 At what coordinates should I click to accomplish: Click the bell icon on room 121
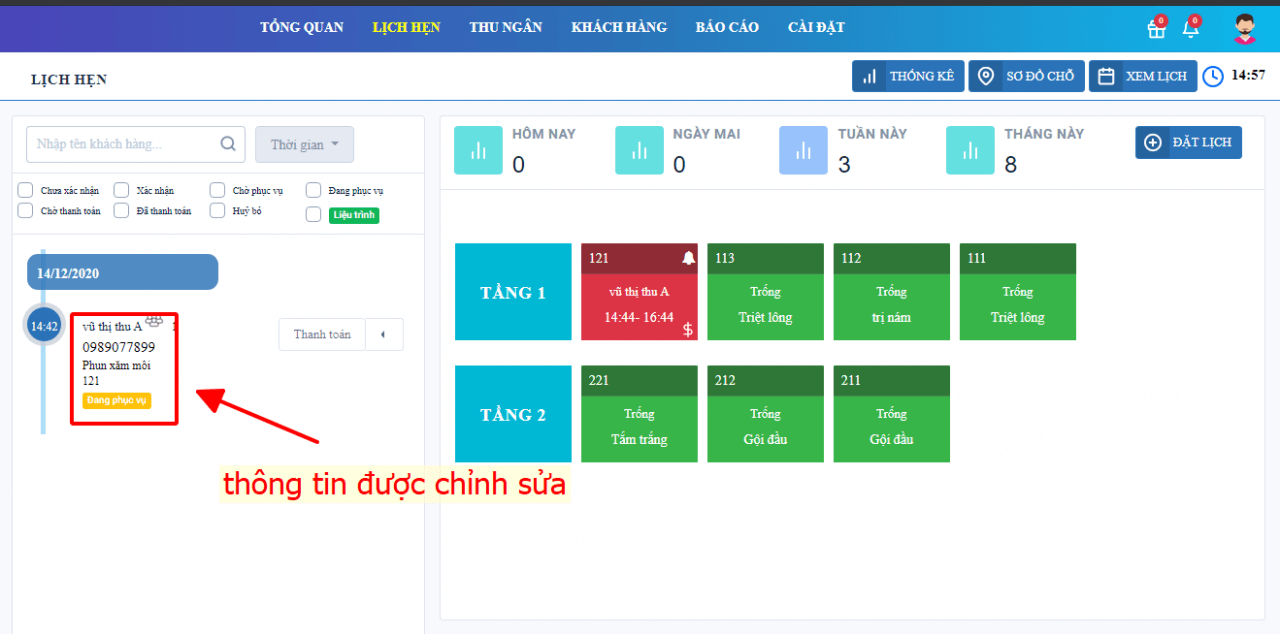click(688, 258)
